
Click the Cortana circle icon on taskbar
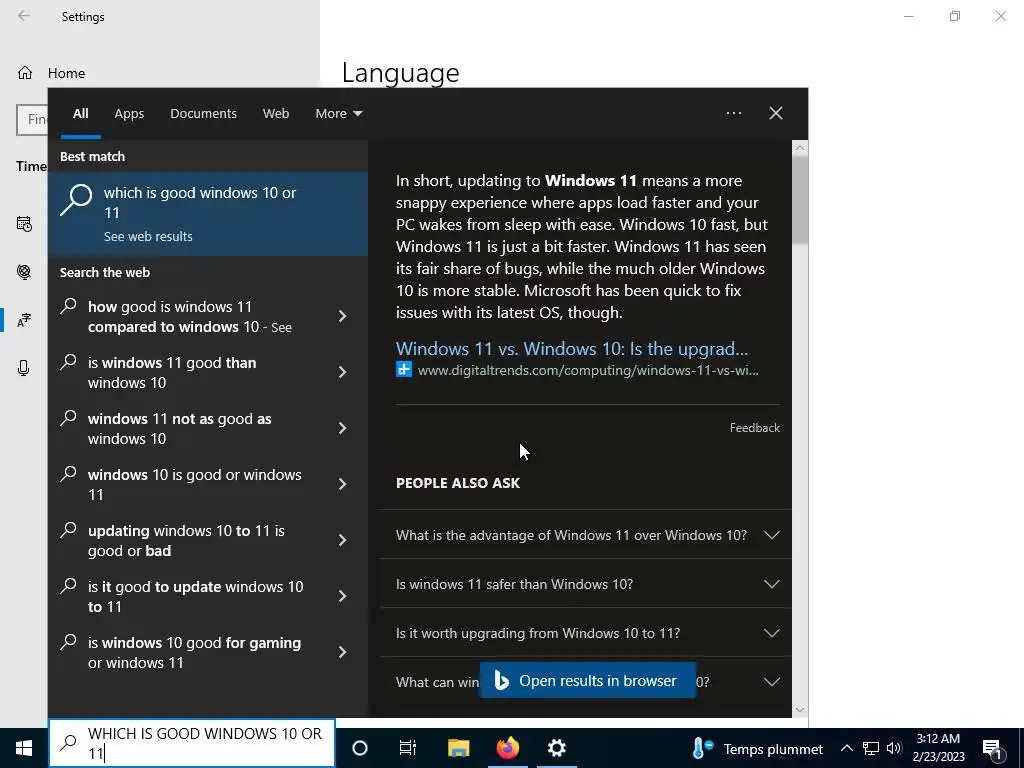[360, 748]
